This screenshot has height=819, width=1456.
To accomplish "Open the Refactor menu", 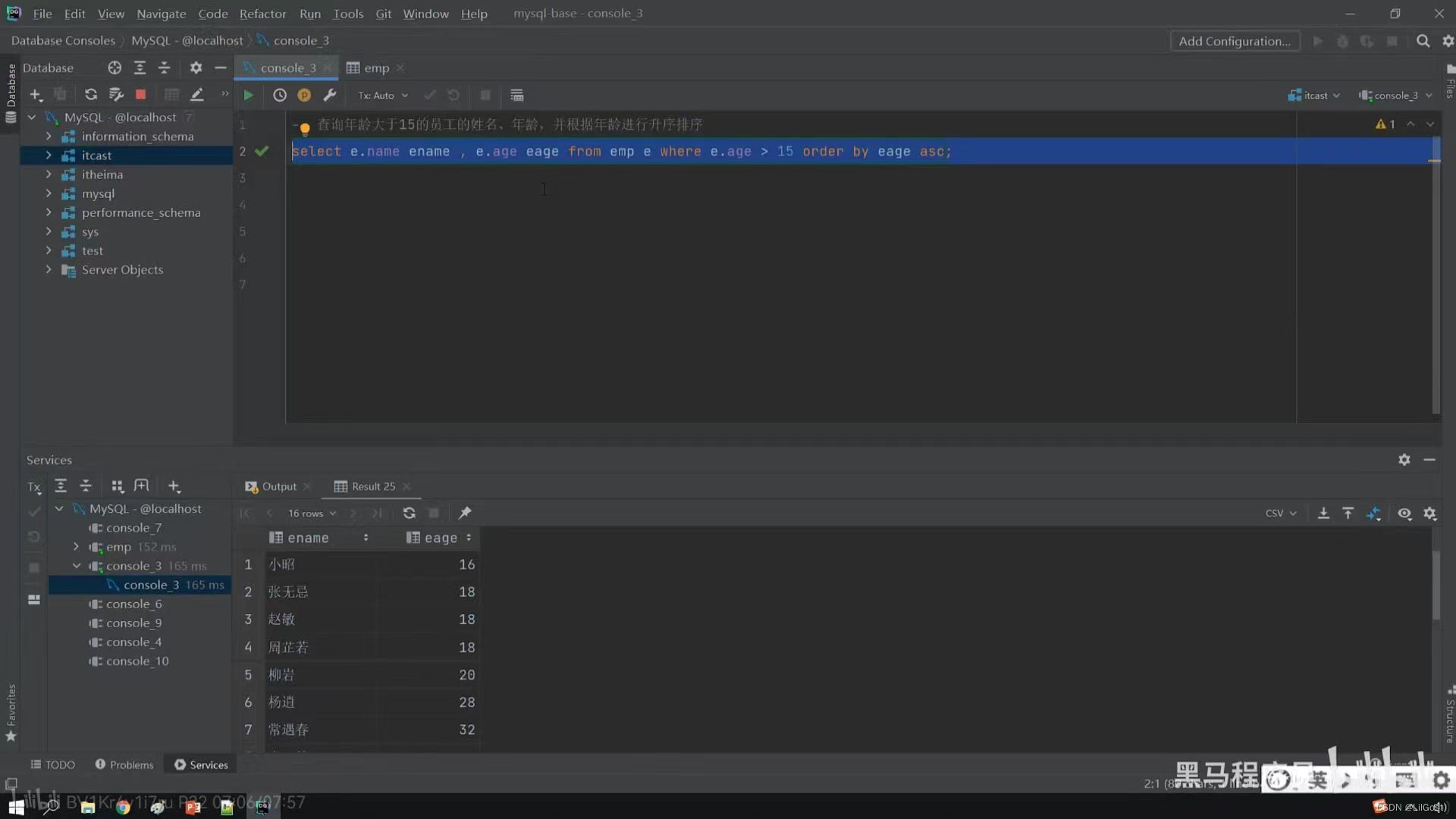I will (x=262, y=14).
